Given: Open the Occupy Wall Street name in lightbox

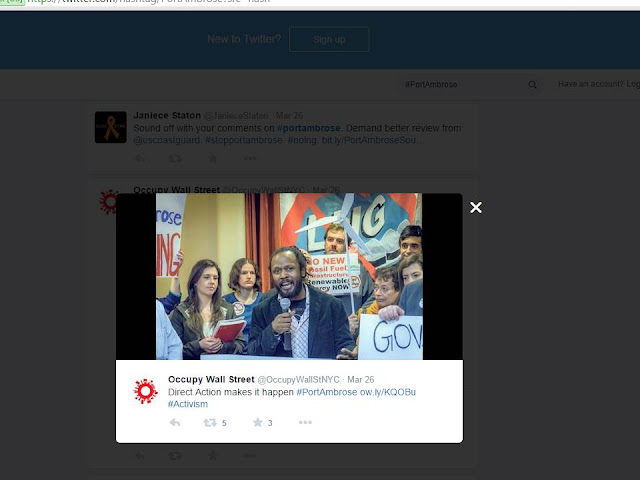Looking at the screenshot, I should pyautogui.click(x=211, y=379).
